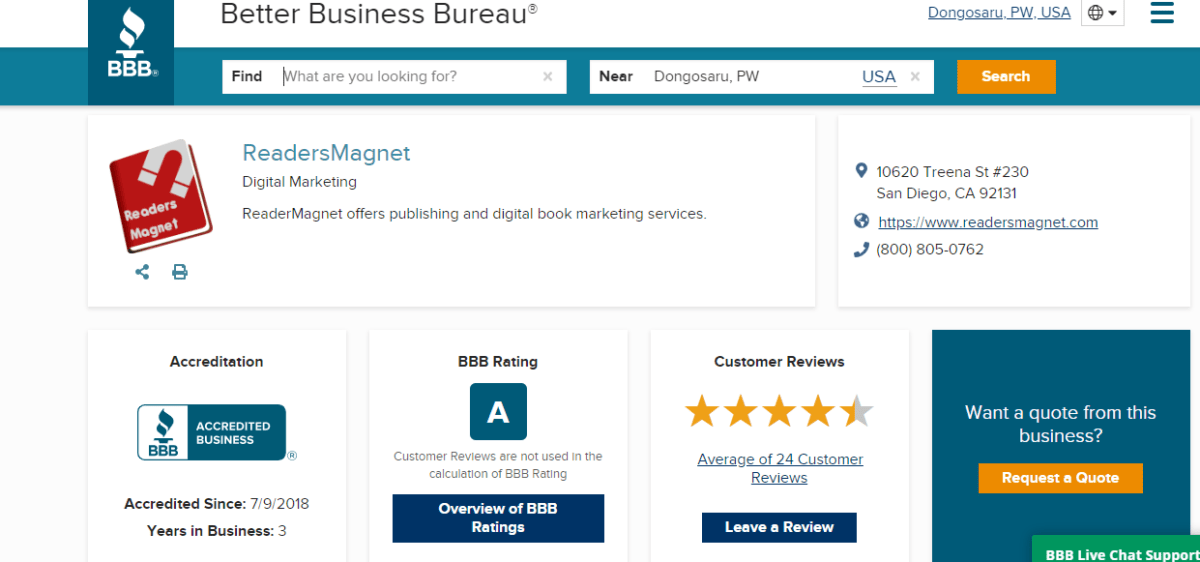The width and height of the screenshot is (1200, 562).
Task: Click the Accreditation heading
Action: coord(217,362)
